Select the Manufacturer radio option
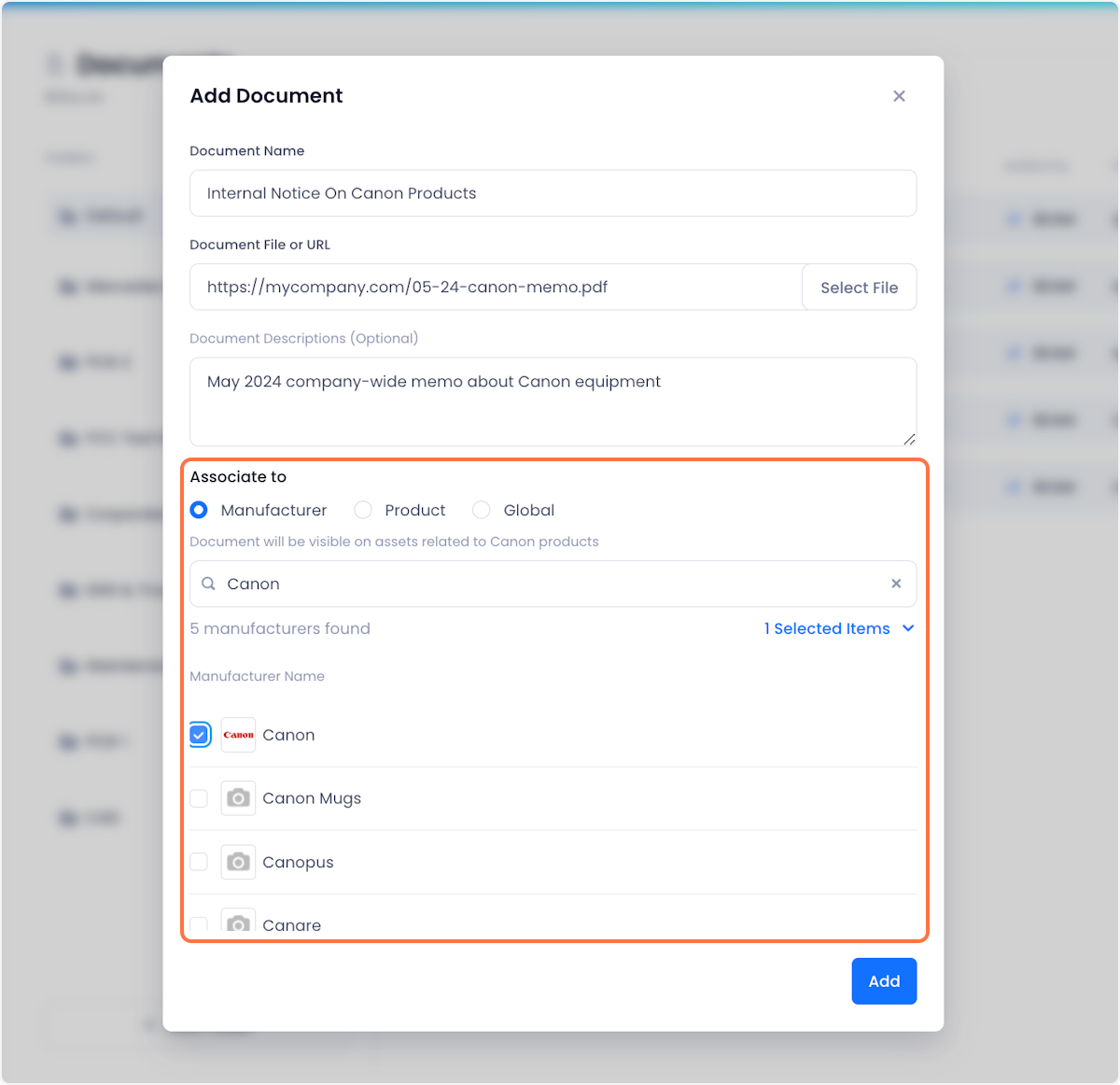The width and height of the screenshot is (1120, 1085). click(x=199, y=510)
